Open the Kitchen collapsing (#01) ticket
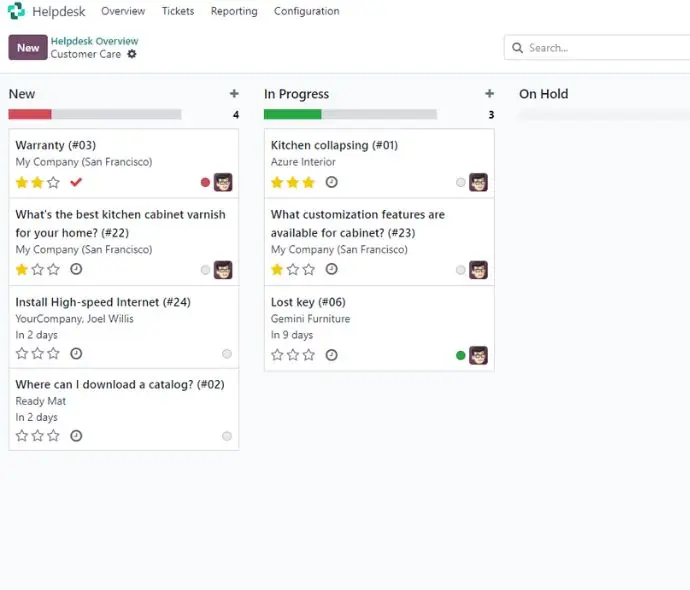This screenshot has width=690, height=590. click(379, 163)
